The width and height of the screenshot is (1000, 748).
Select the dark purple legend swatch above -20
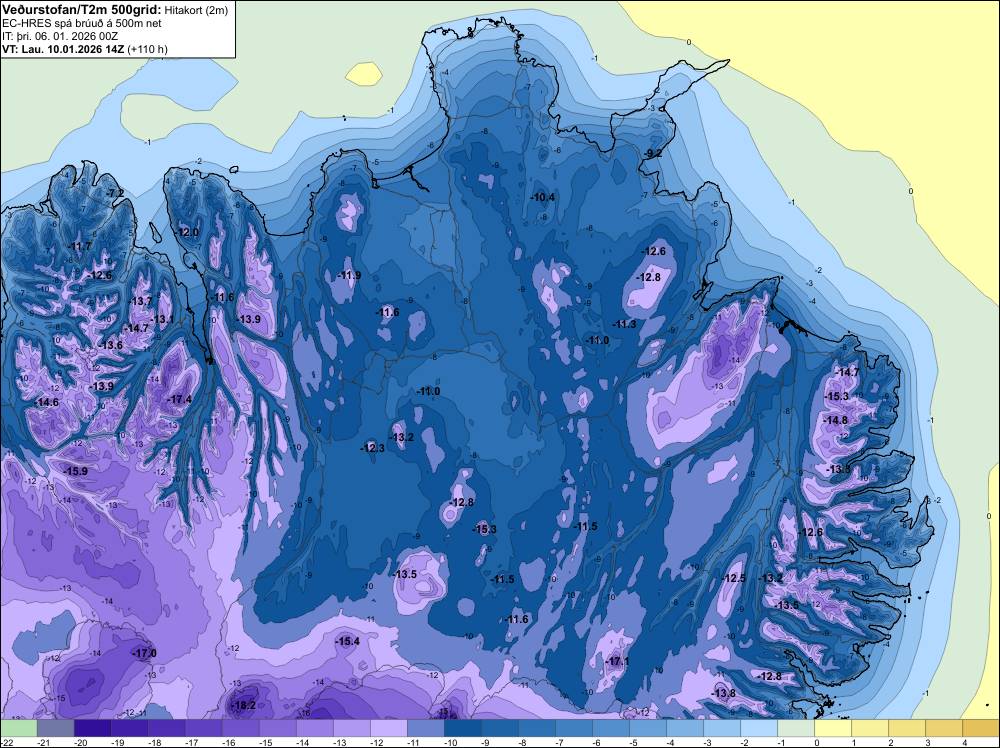click(x=92, y=728)
